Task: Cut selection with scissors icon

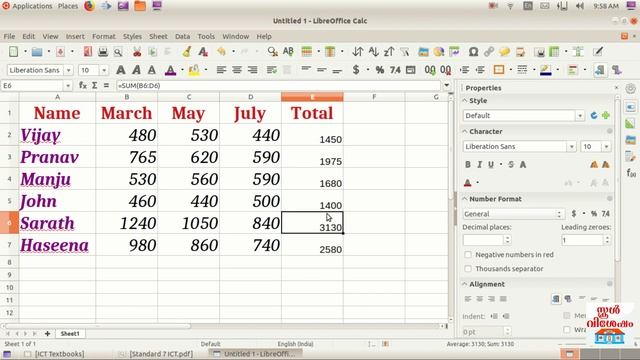Action: (x=137, y=52)
